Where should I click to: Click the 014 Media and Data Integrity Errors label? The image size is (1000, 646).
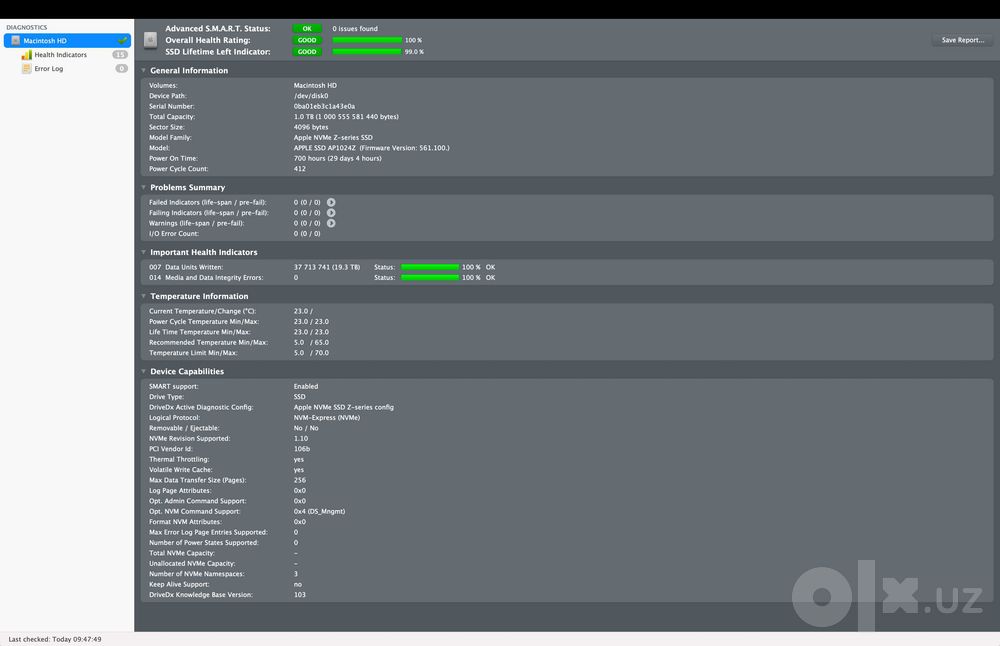click(206, 277)
